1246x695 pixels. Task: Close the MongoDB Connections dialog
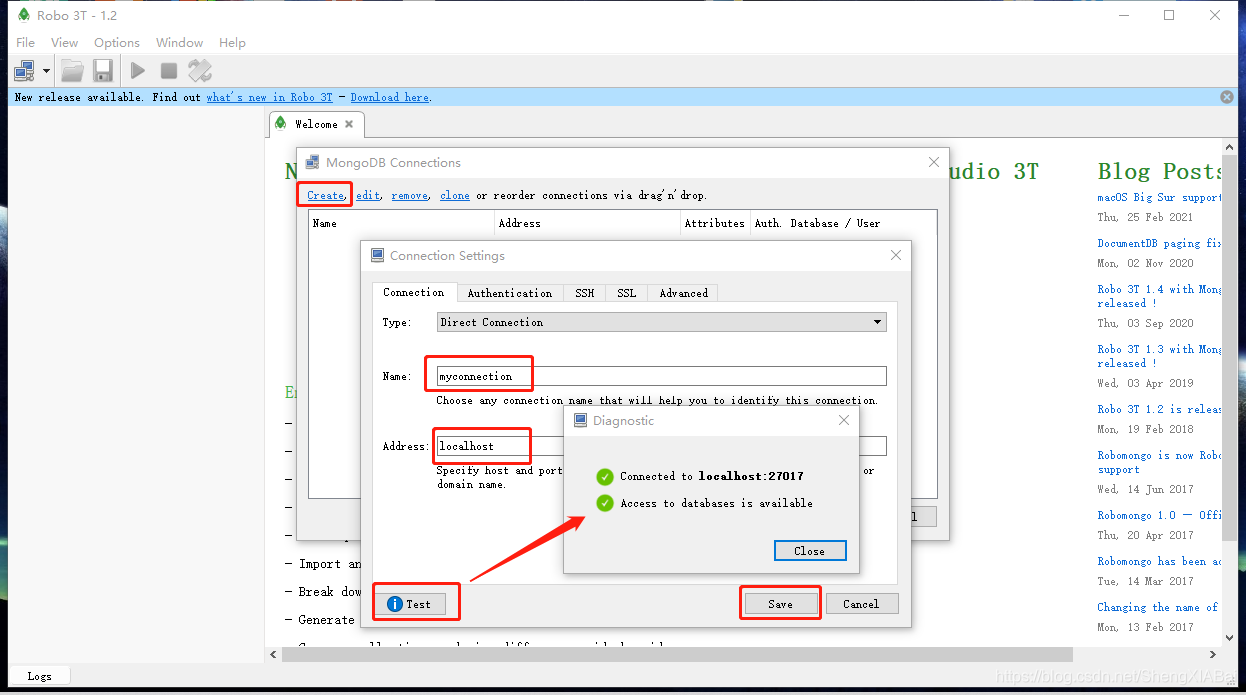click(934, 162)
